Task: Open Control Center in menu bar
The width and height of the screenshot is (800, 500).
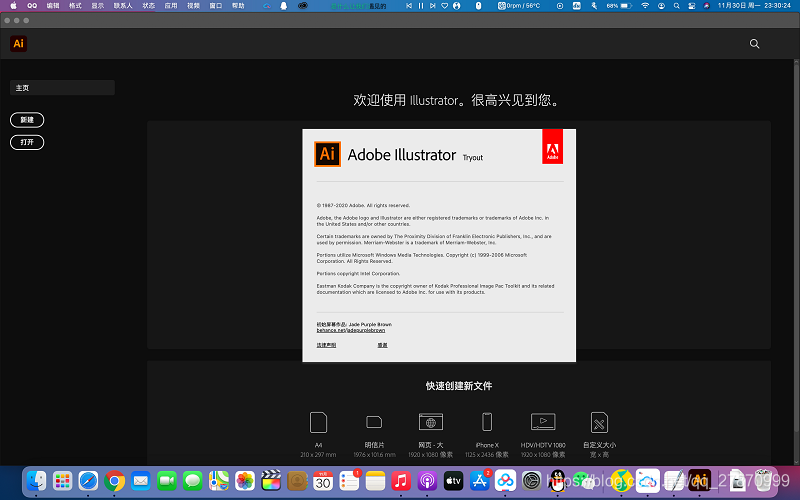Action: (x=692, y=6)
